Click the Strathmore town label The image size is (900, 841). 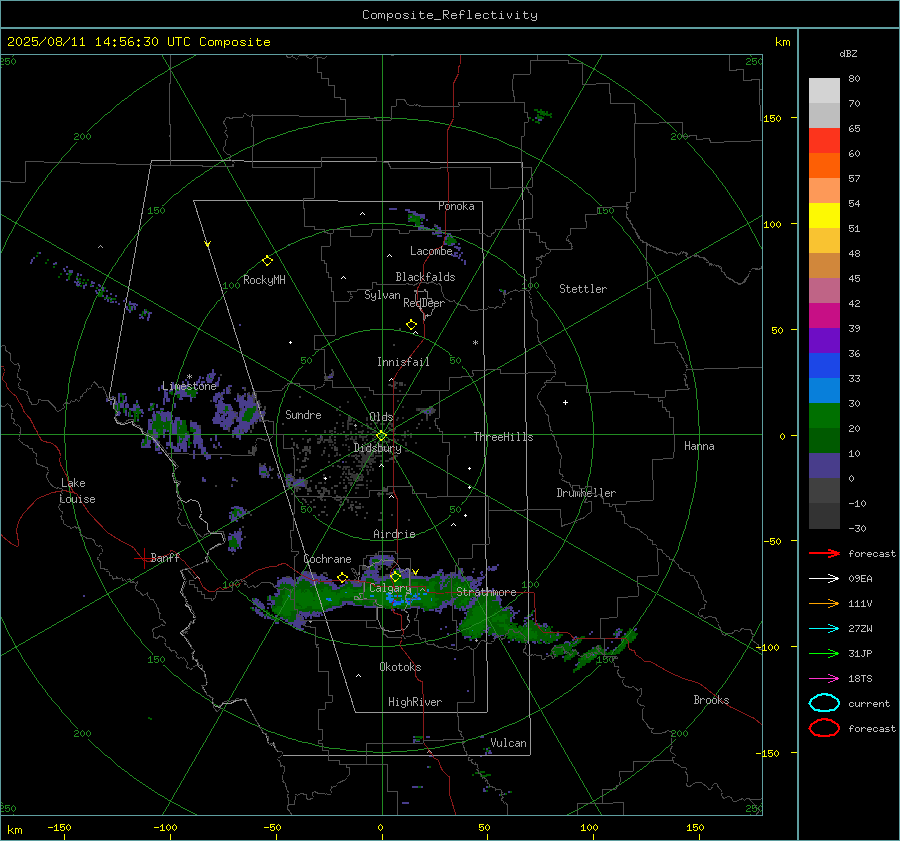(486, 592)
